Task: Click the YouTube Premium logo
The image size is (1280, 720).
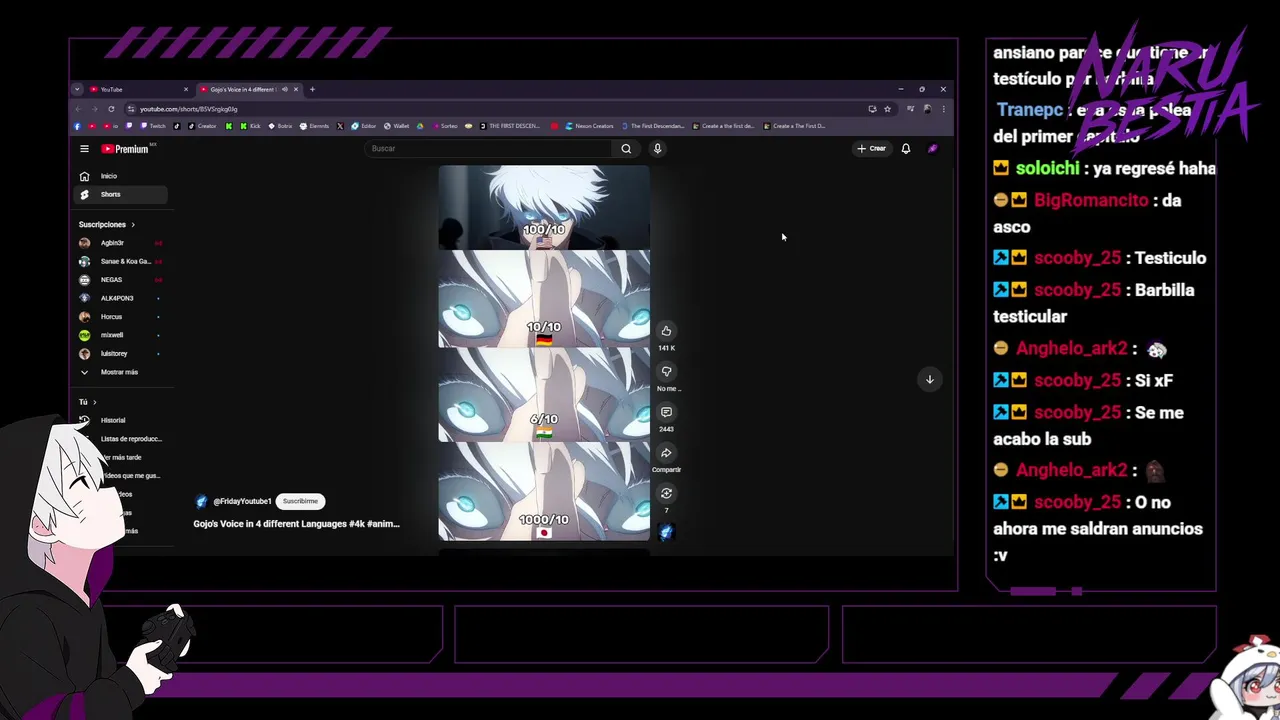Action: click(x=125, y=149)
